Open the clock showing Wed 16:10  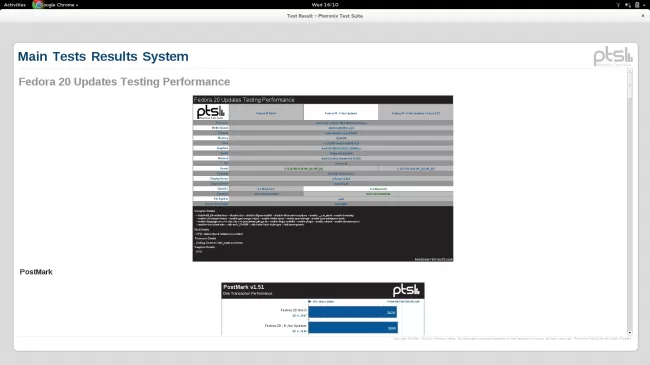325,5
